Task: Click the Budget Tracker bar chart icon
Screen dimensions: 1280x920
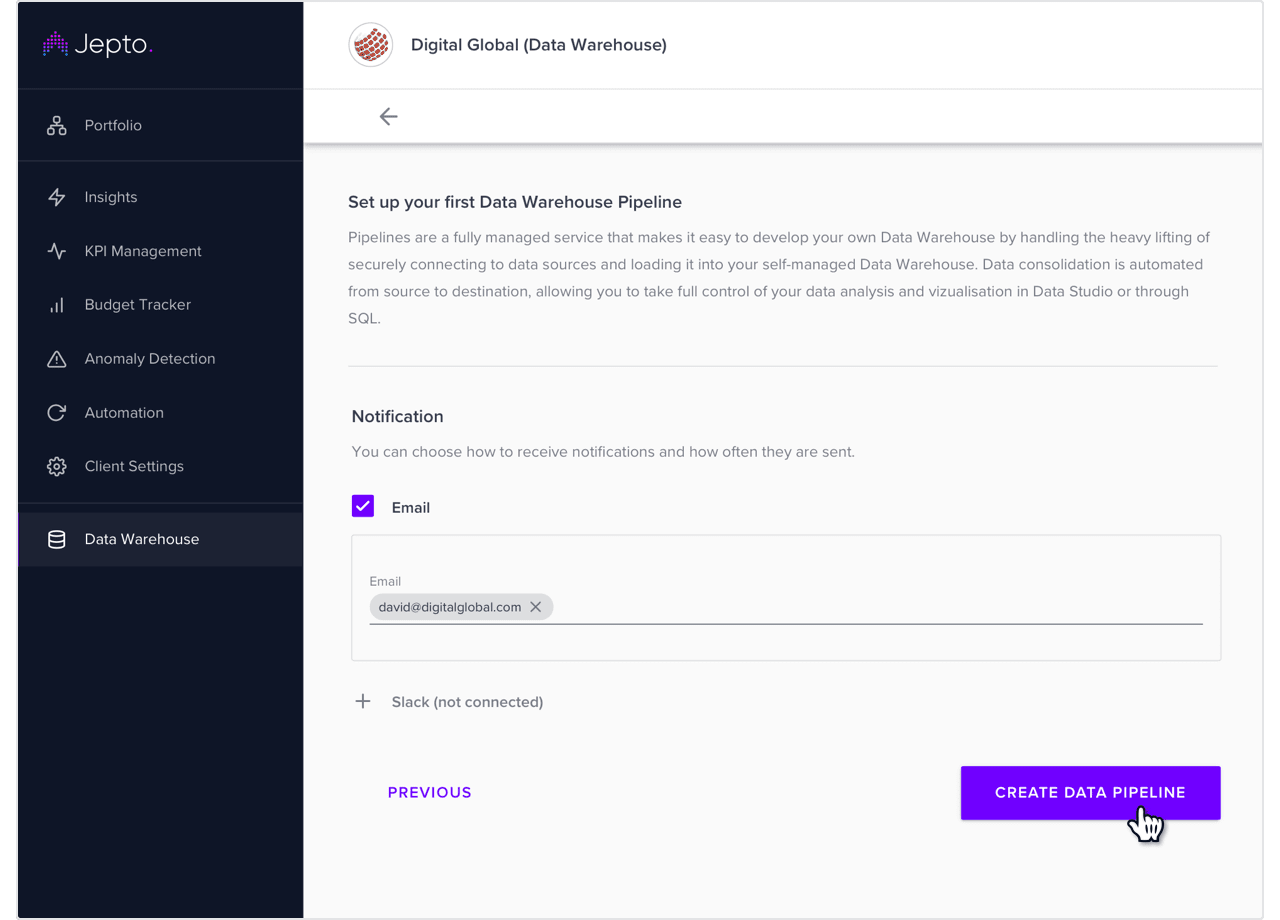Action: 57,305
